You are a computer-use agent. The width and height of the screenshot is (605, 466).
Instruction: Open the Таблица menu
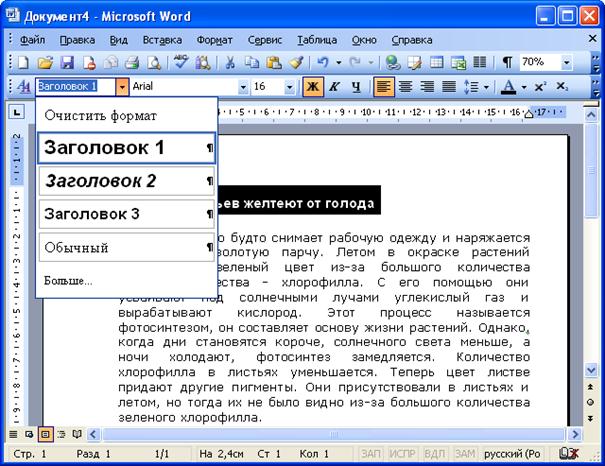point(317,40)
